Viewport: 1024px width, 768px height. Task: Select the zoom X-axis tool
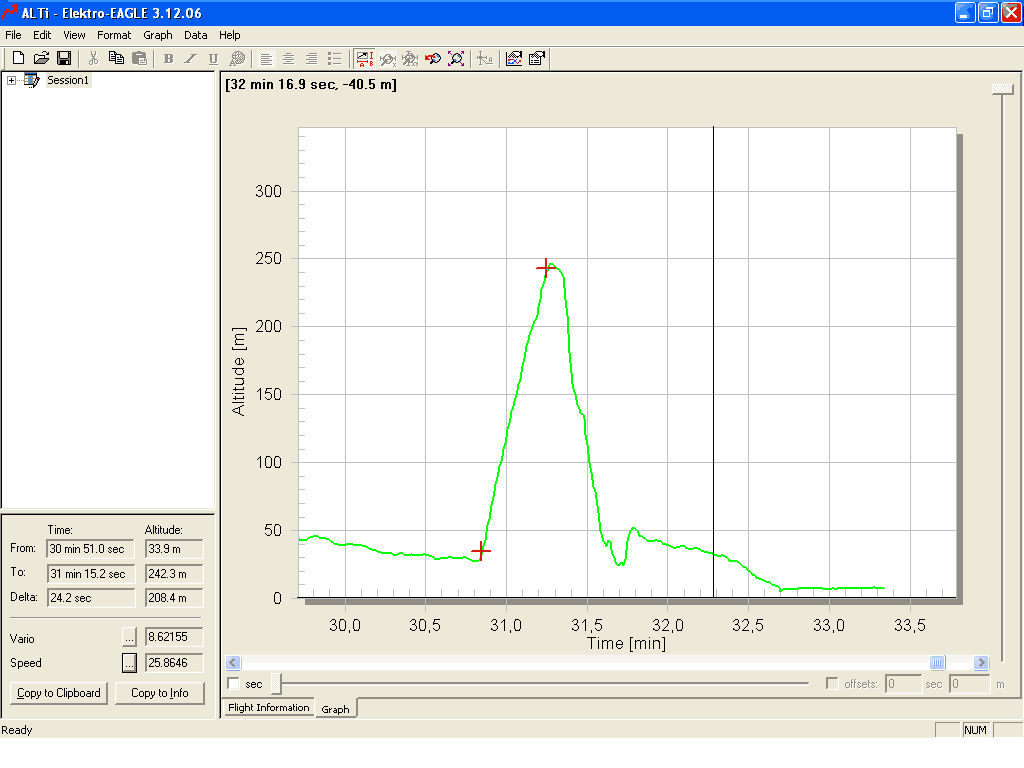pyautogui.click(x=388, y=59)
